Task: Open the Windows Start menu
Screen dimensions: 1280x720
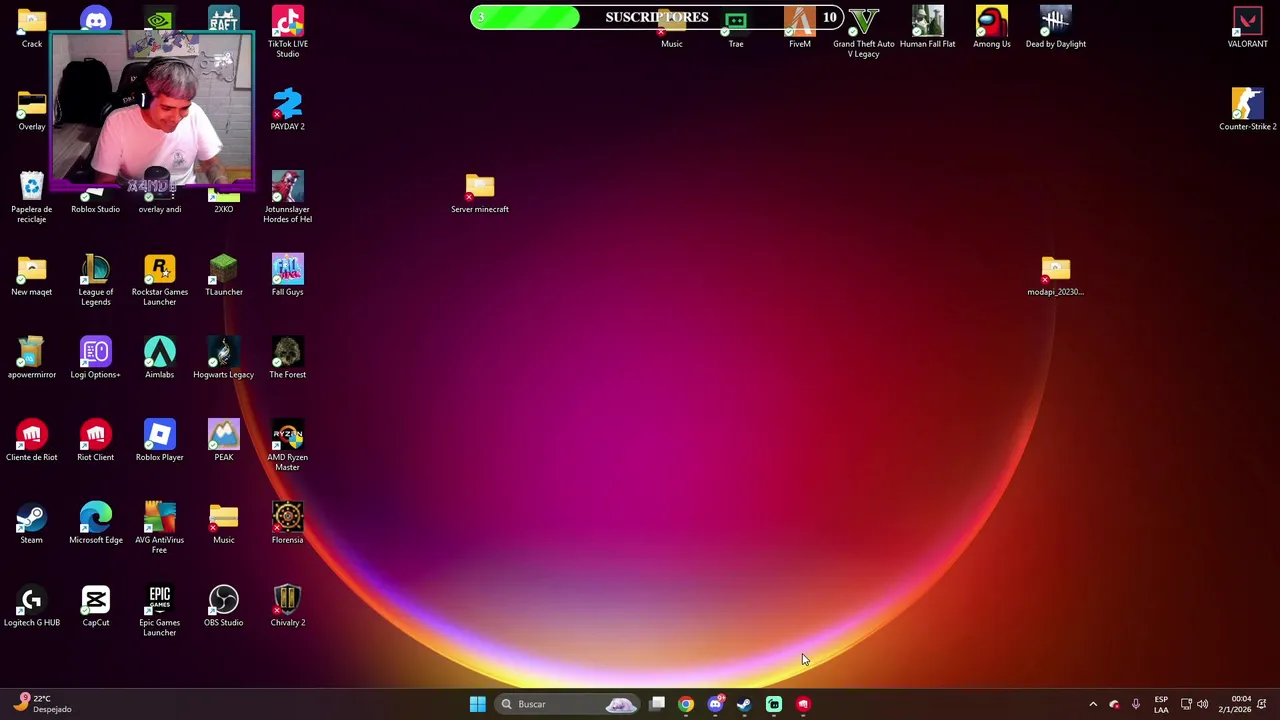Action: pyautogui.click(x=478, y=704)
